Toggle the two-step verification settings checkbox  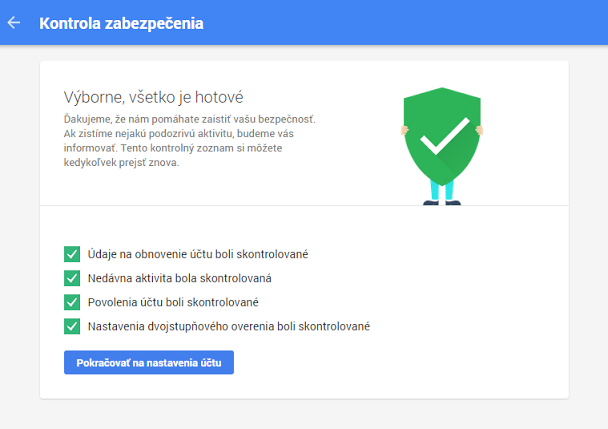[x=71, y=326]
